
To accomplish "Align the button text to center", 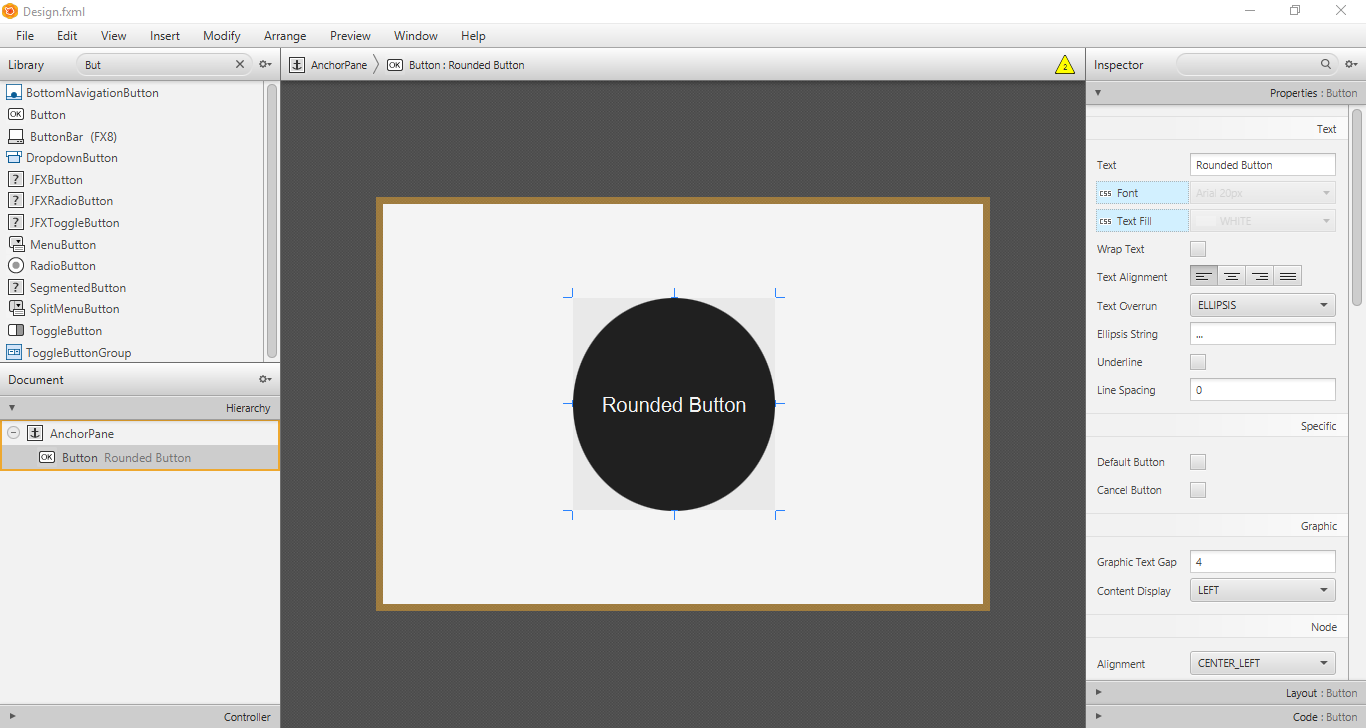I will (x=1231, y=276).
